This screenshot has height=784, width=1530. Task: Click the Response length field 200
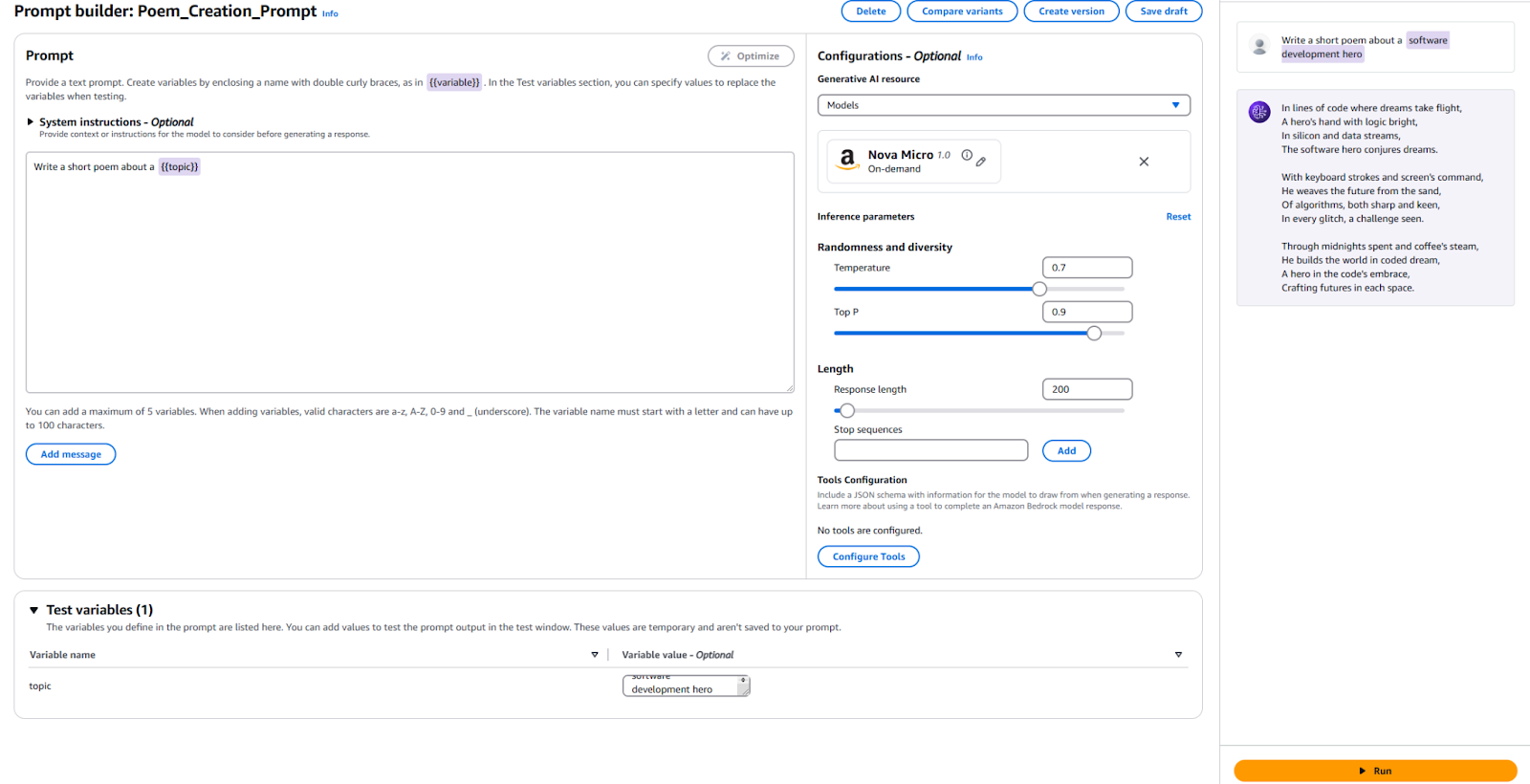pyautogui.click(x=1087, y=389)
